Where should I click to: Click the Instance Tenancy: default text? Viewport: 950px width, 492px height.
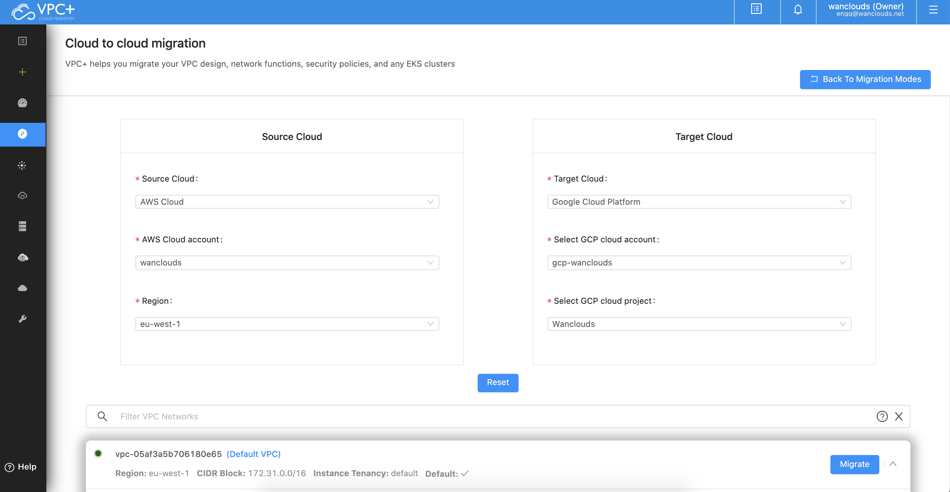point(365,473)
